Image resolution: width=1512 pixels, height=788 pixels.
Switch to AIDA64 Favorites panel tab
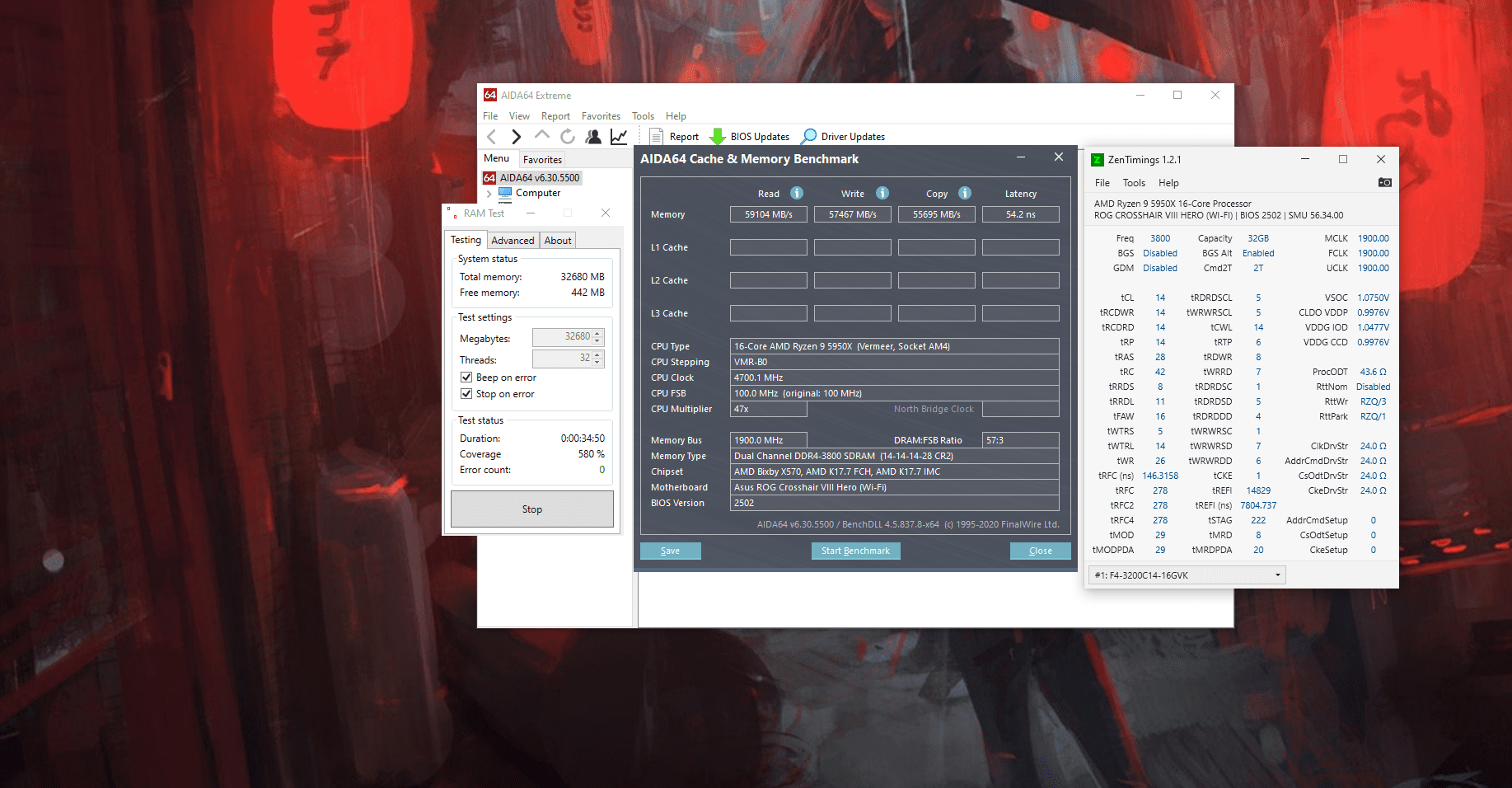(542, 160)
